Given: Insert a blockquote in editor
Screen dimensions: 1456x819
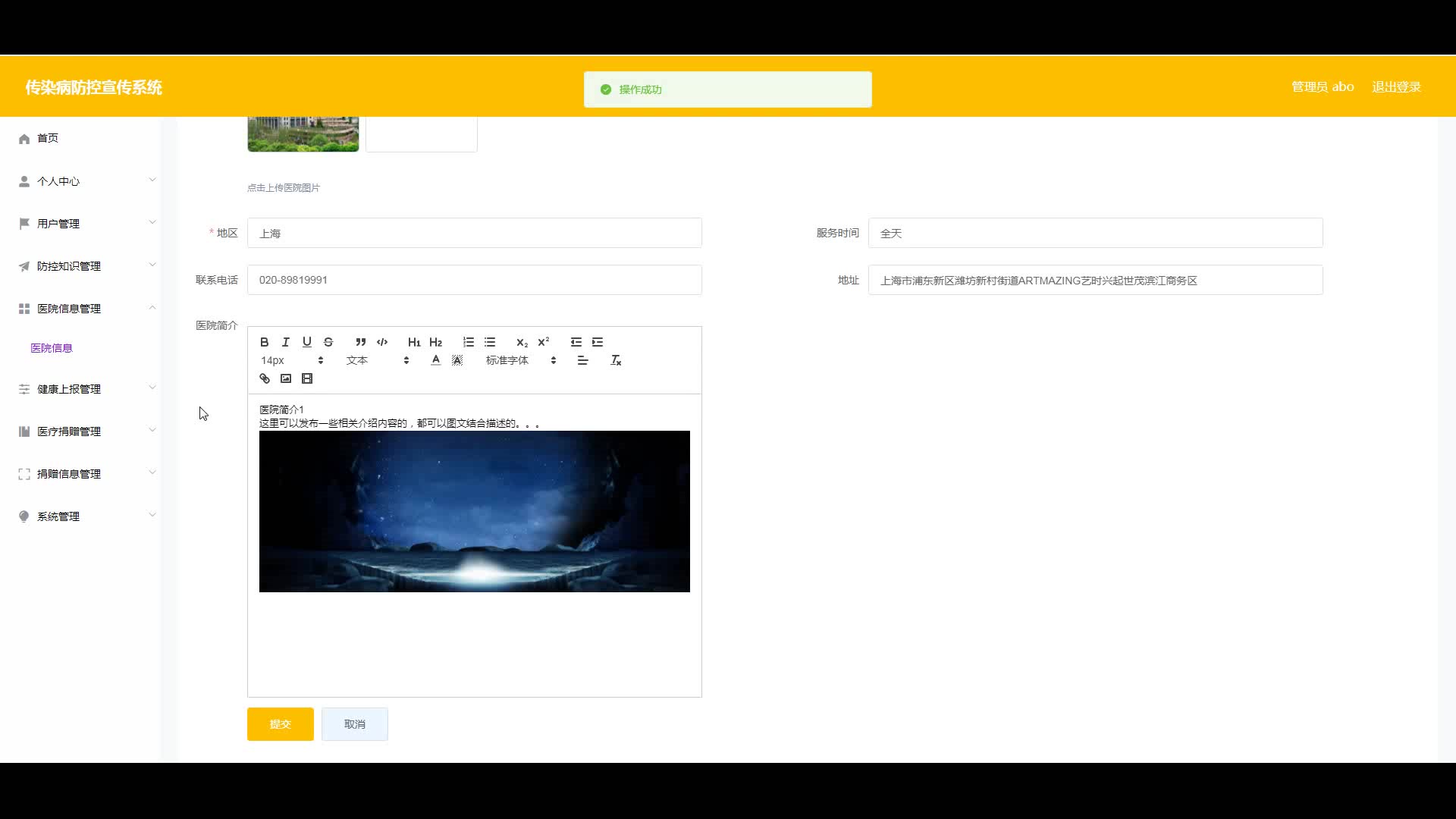Looking at the screenshot, I should 361,342.
